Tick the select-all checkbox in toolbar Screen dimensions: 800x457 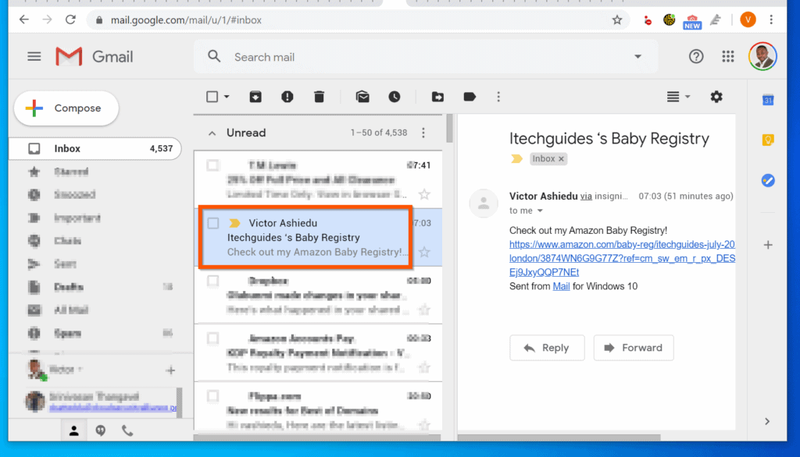(x=212, y=96)
